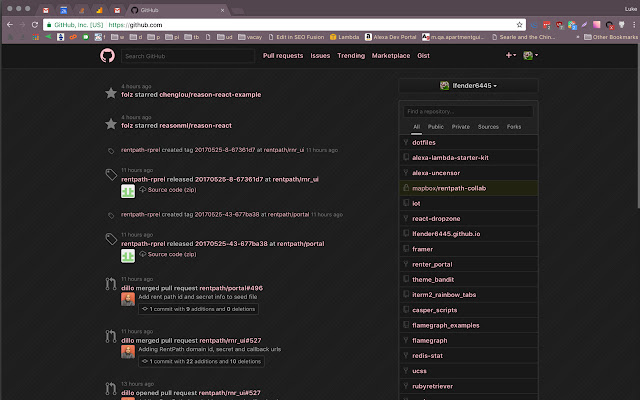
Task: Click star icon beside reasonml/reason-react event
Action: 111,124
